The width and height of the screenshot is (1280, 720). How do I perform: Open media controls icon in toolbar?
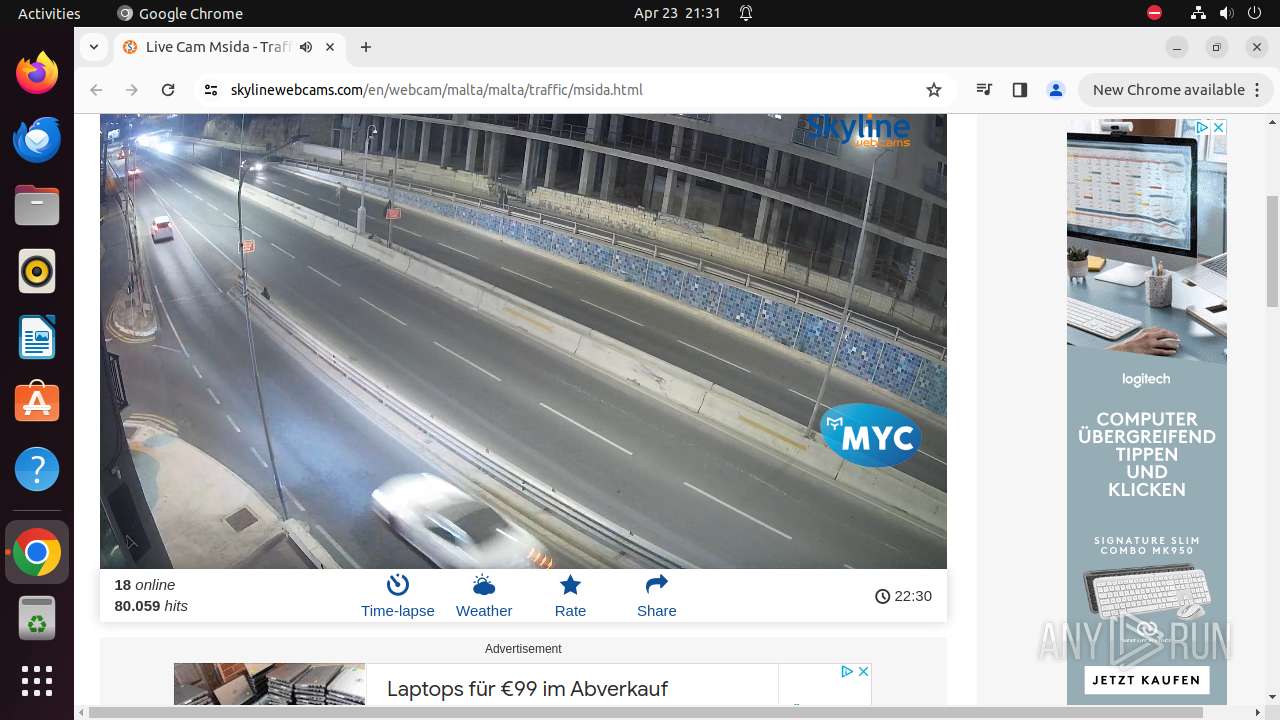coord(984,90)
